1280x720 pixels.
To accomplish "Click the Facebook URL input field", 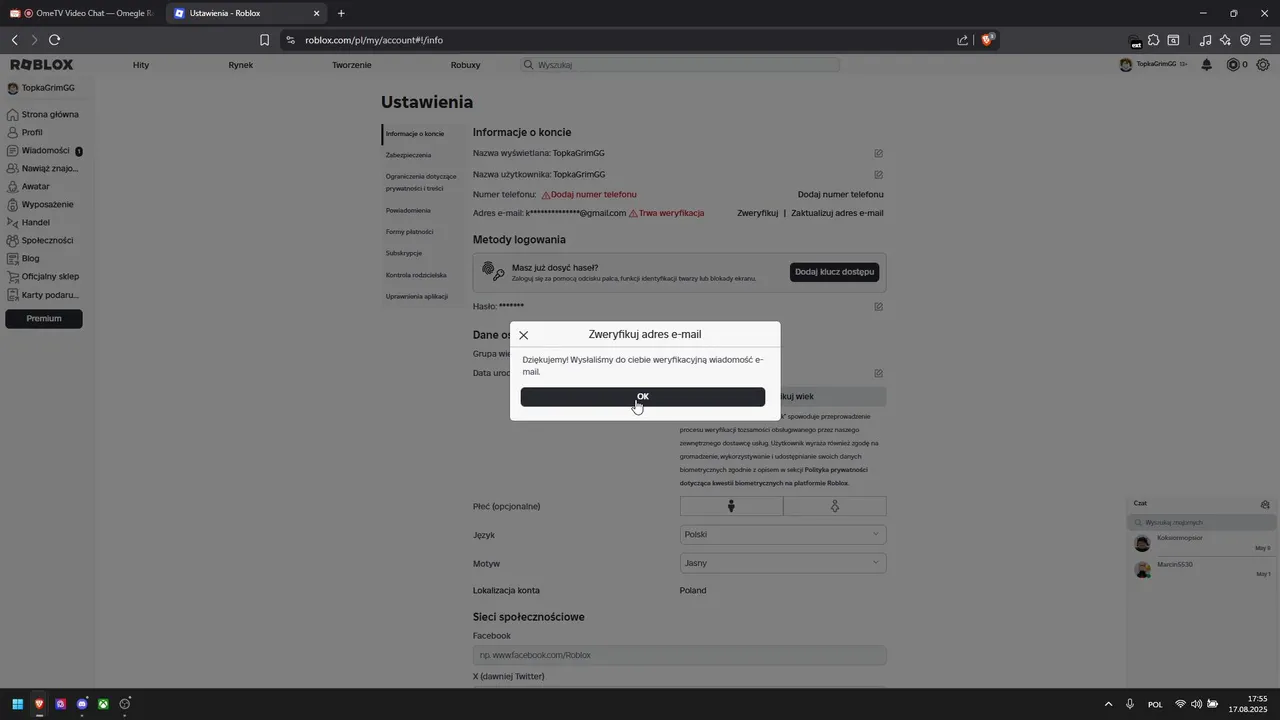I will coord(680,655).
